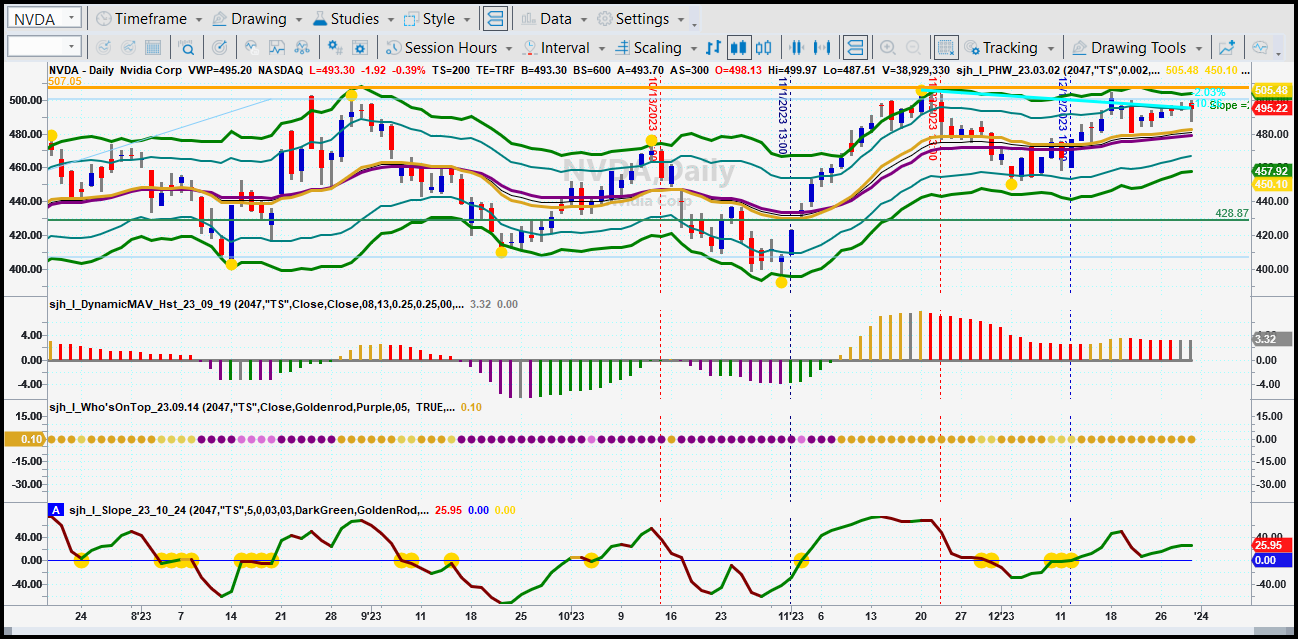Click the Style dashed-box icon

point(411,19)
